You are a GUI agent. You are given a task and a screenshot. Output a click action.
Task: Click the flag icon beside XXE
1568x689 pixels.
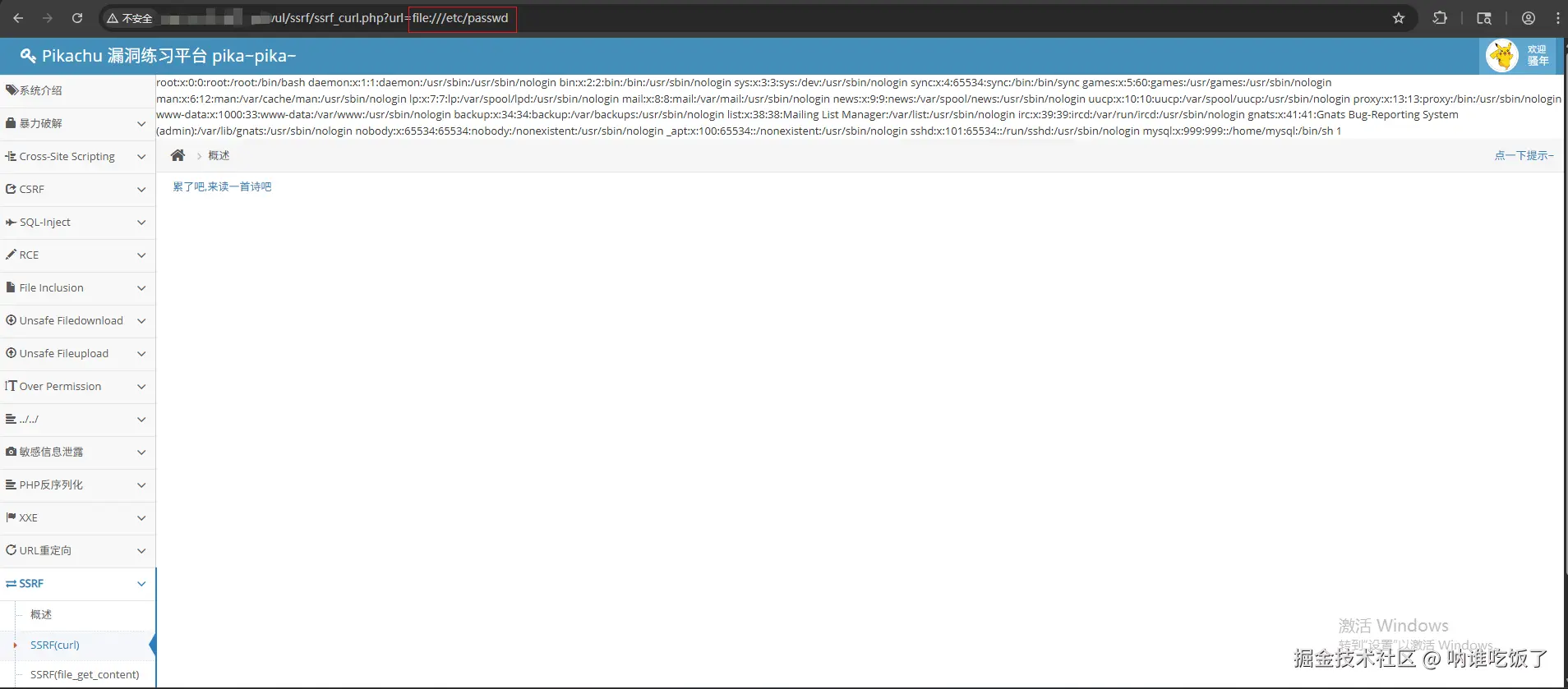click(11, 517)
